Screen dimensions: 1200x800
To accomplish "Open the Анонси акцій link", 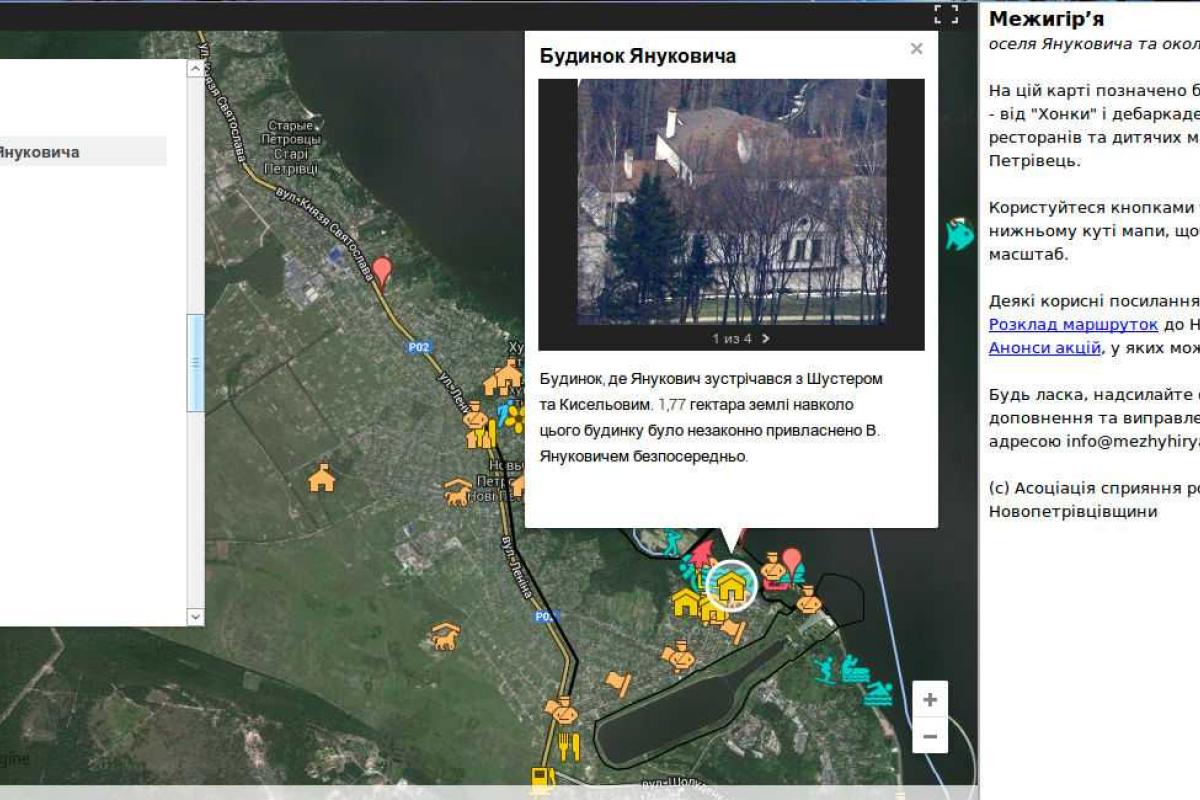I will coord(1044,348).
